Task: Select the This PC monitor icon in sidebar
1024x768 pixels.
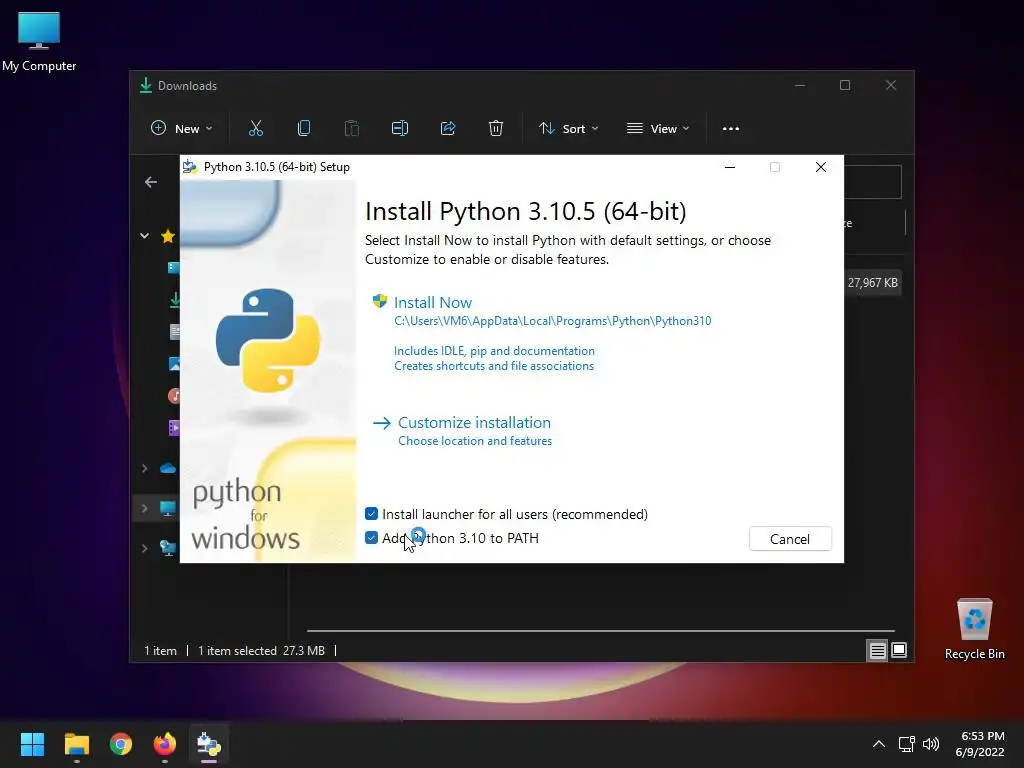Action: pyautogui.click(x=168, y=509)
